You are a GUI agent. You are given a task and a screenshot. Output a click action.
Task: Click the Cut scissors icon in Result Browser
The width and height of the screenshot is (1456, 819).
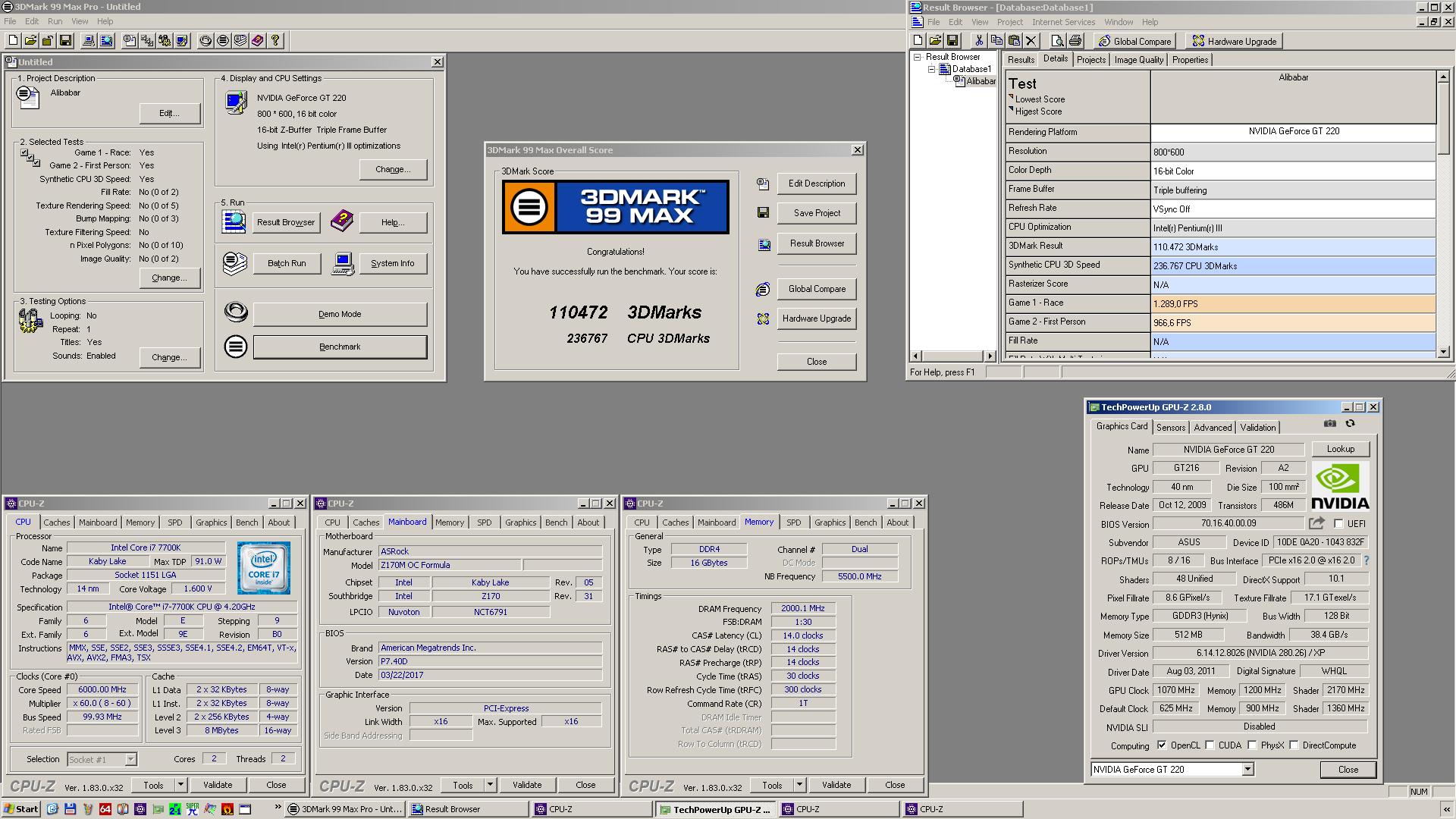point(979,41)
